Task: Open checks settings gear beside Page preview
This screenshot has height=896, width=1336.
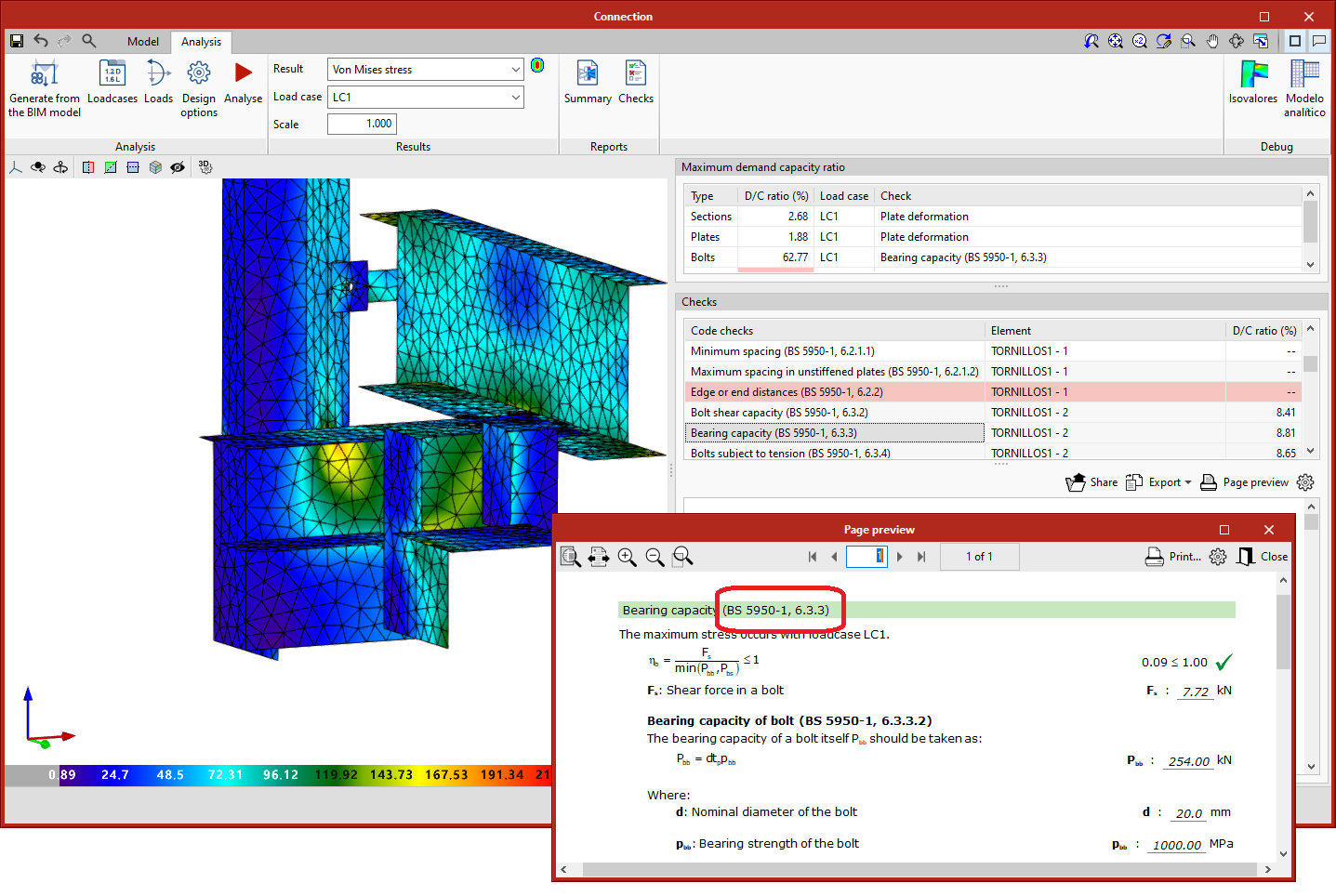Action: [x=1305, y=482]
